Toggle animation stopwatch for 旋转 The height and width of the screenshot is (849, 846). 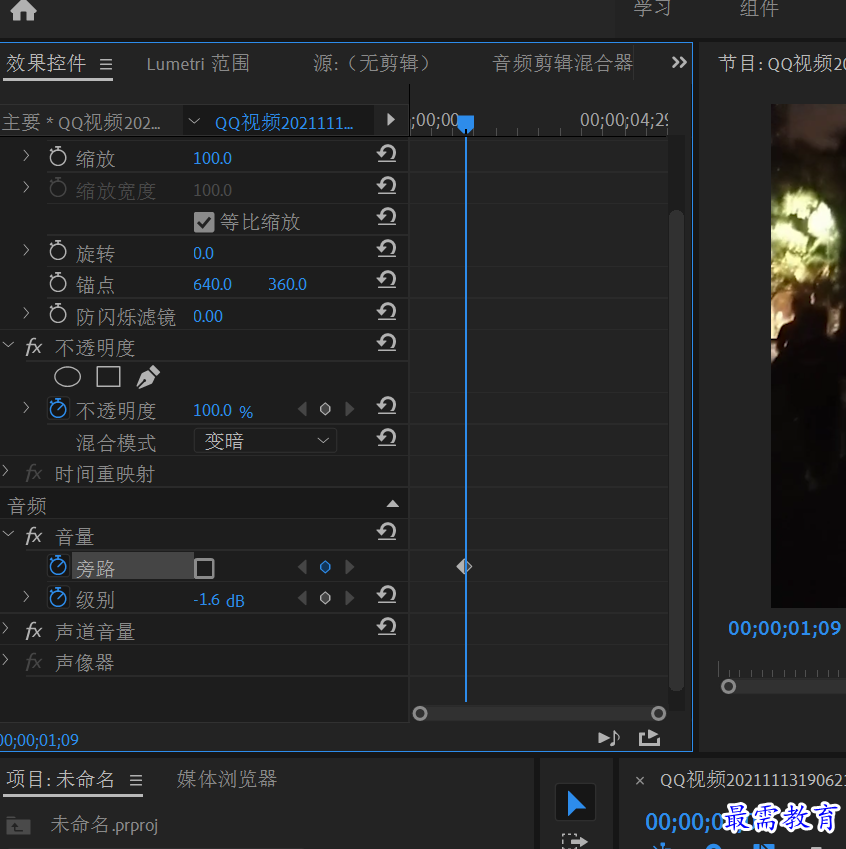coord(58,252)
